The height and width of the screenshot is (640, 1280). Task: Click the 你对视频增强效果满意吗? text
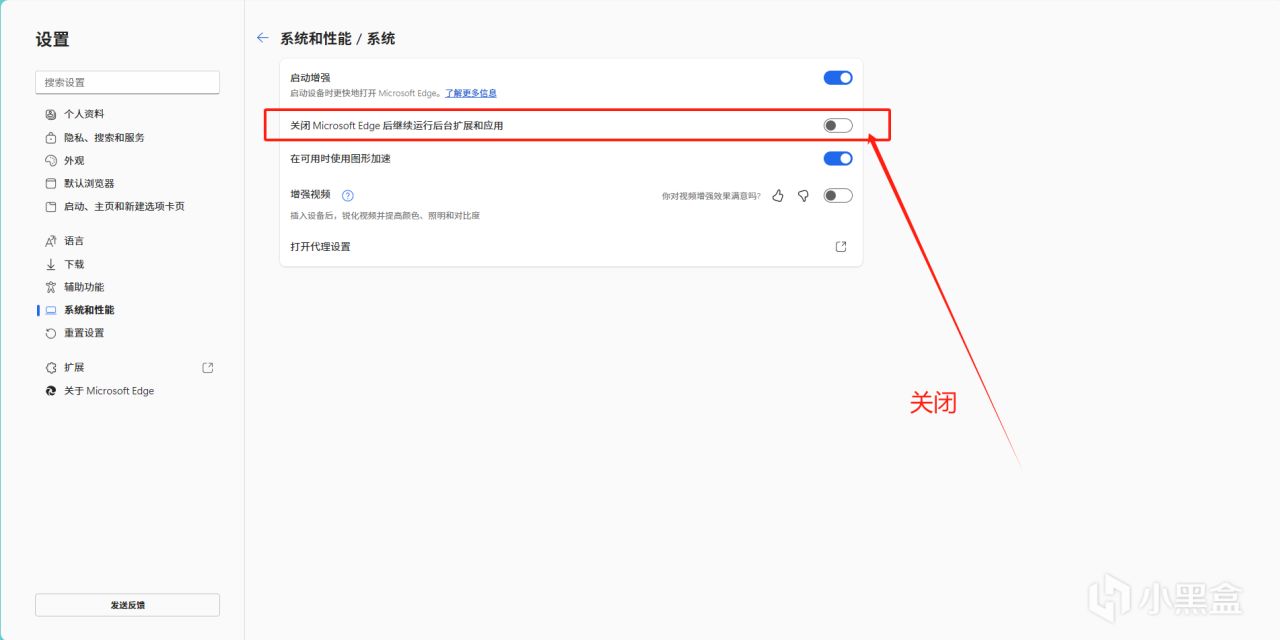pos(711,196)
